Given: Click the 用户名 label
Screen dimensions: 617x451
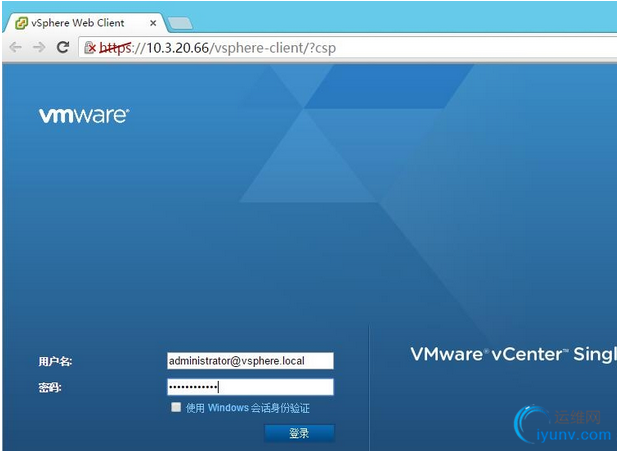Looking at the screenshot, I should point(55,361).
